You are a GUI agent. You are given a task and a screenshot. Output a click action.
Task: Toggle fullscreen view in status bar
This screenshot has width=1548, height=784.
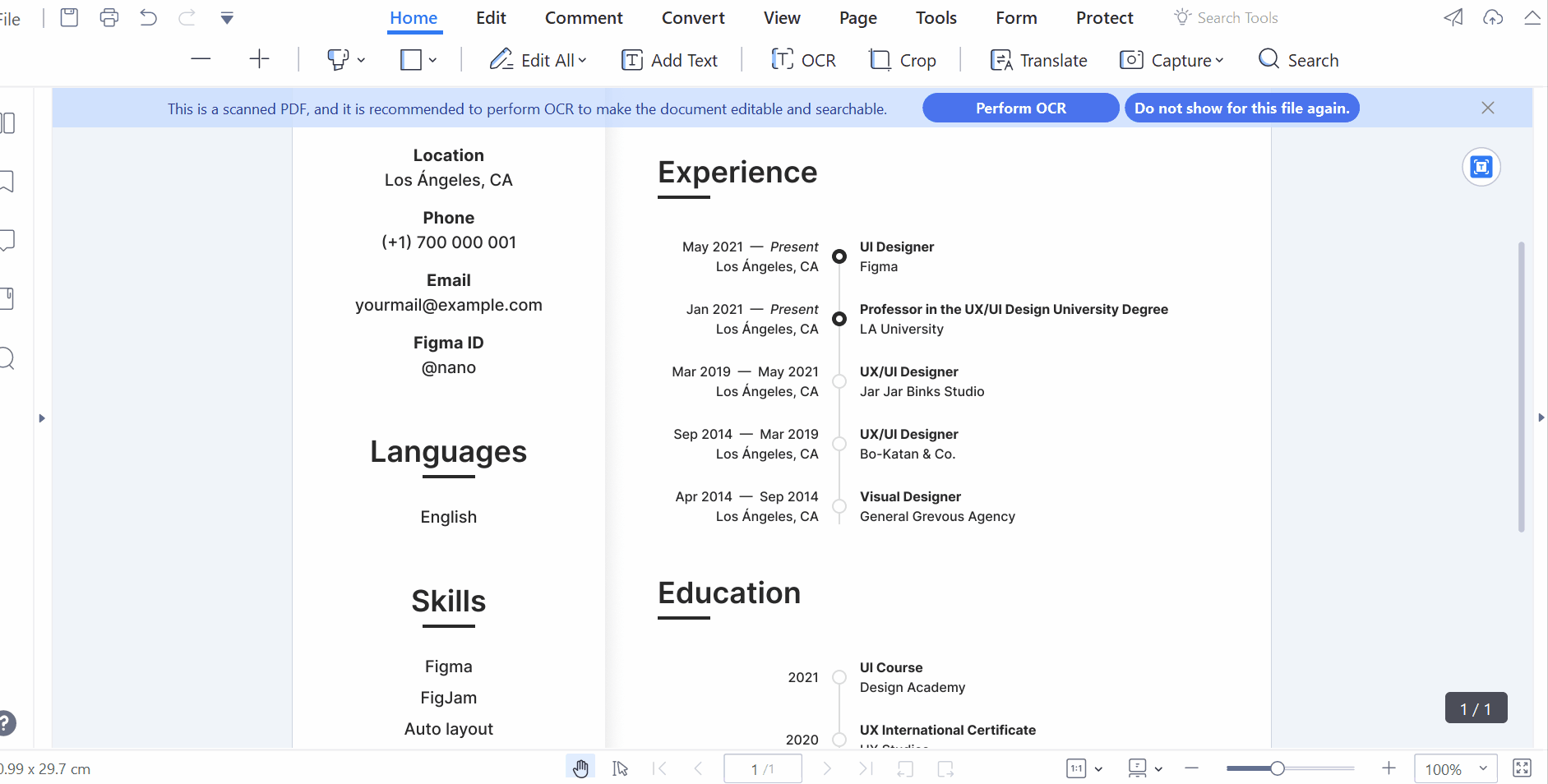point(1522,768)
